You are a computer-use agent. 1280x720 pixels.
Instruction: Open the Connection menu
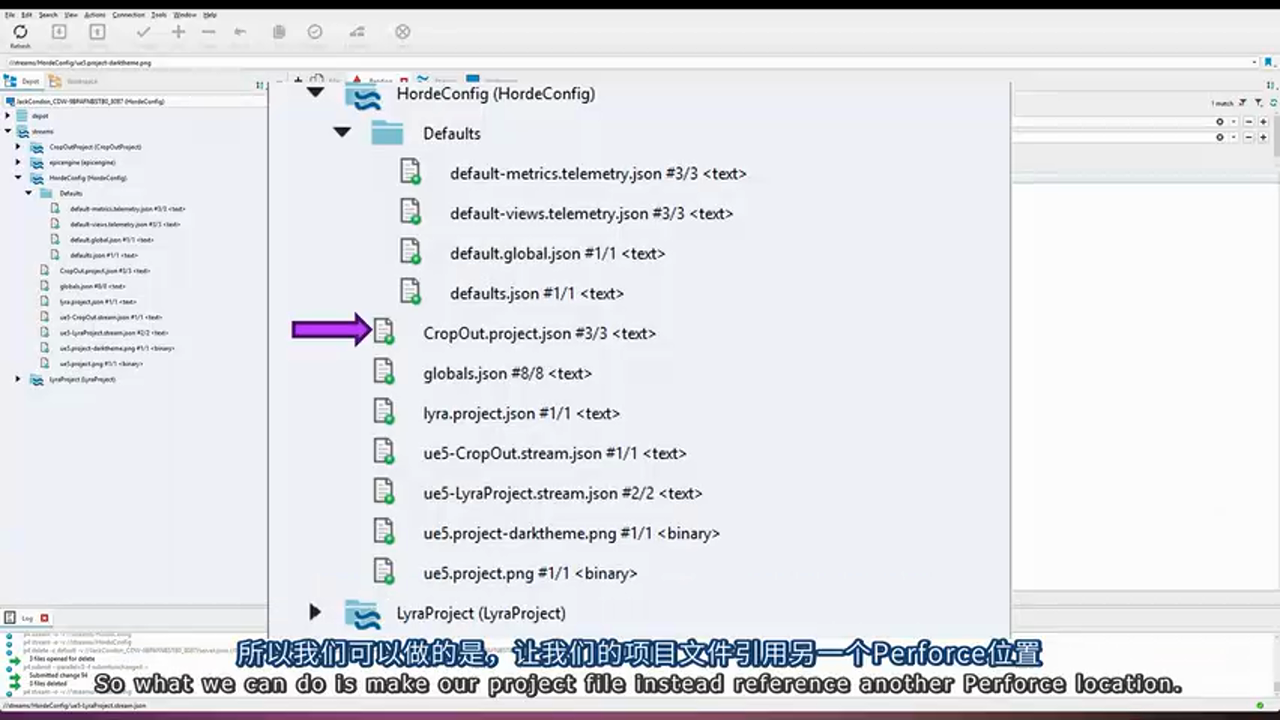pyautogui.click(x=128, y=15)
